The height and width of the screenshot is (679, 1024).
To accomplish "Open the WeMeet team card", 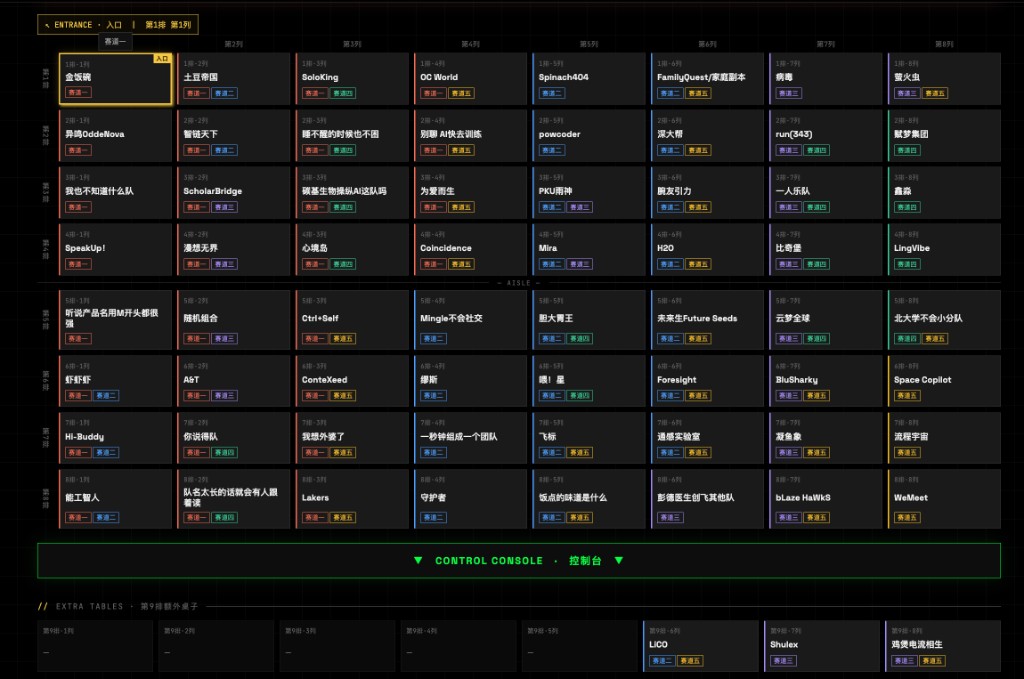I will click(x=944, y=499).
